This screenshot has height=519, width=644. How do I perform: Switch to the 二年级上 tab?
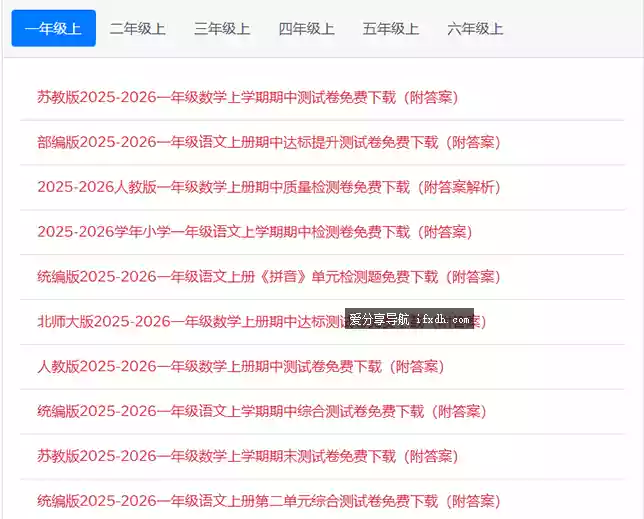(138, 29)
